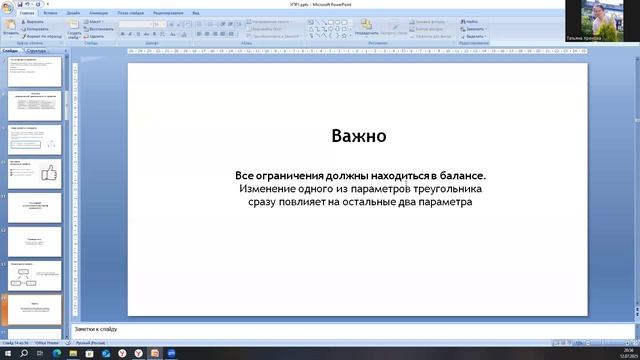The image size is (640, 360).
Task: Align text right
Action: pyautogui.click(x=215, y=34)
